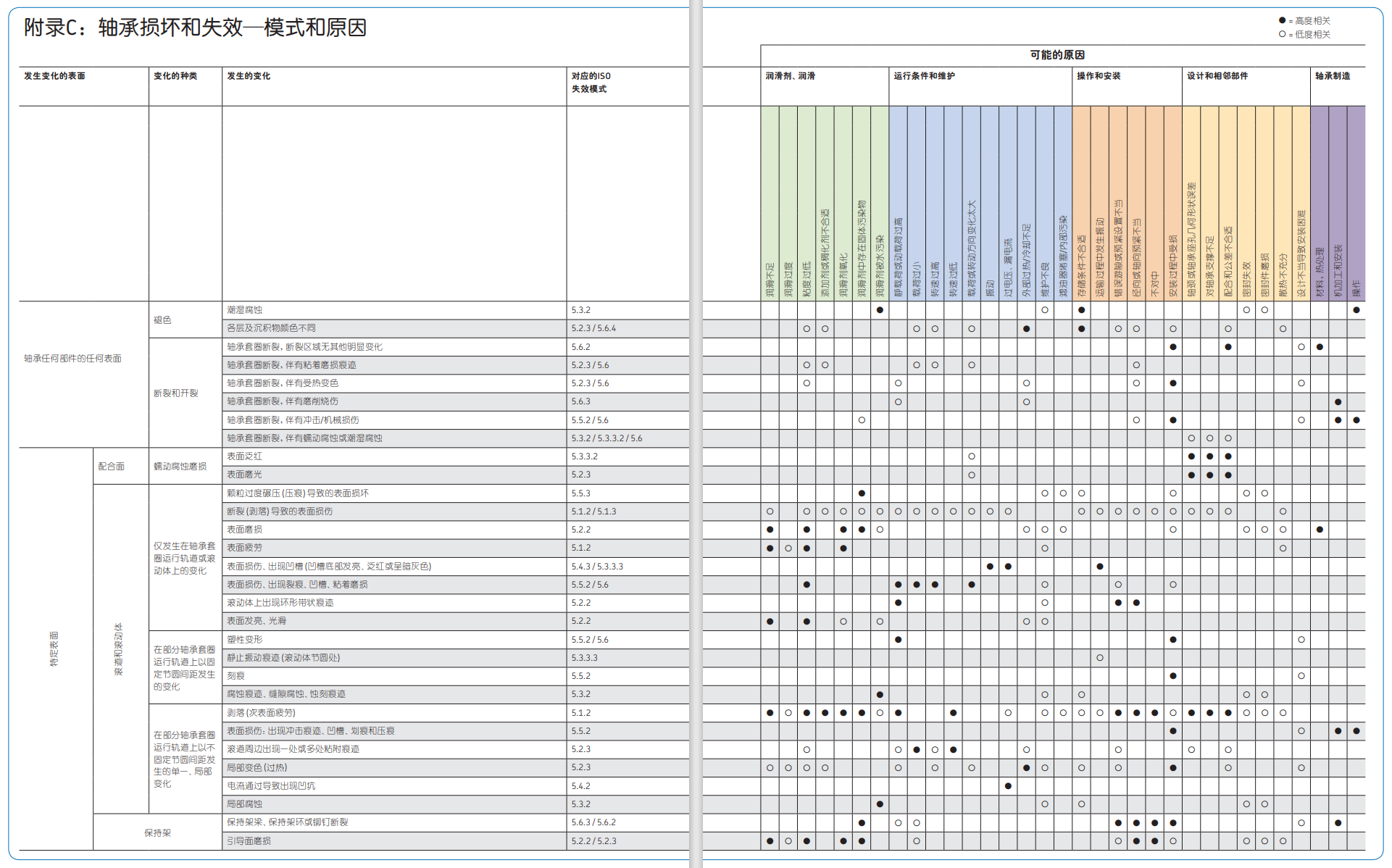Click the filled dot in 电流通过导致出现凹坑 row

click(1008, 786)
